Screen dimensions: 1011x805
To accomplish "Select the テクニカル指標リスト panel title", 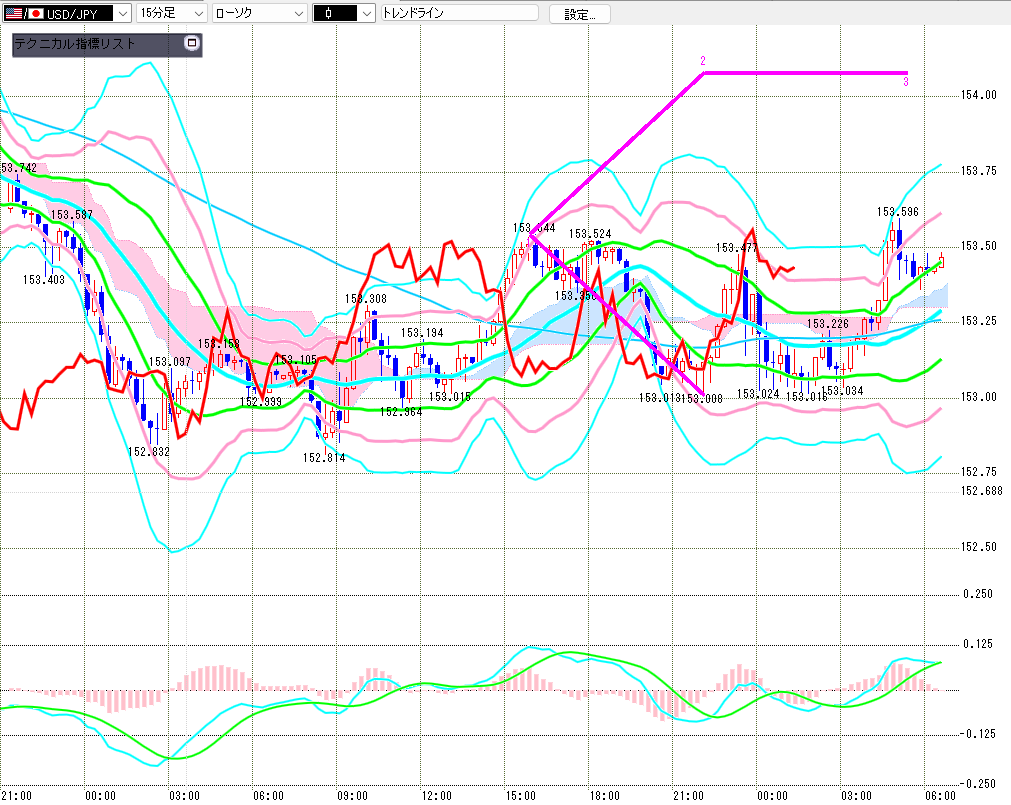I will (75, 44).
